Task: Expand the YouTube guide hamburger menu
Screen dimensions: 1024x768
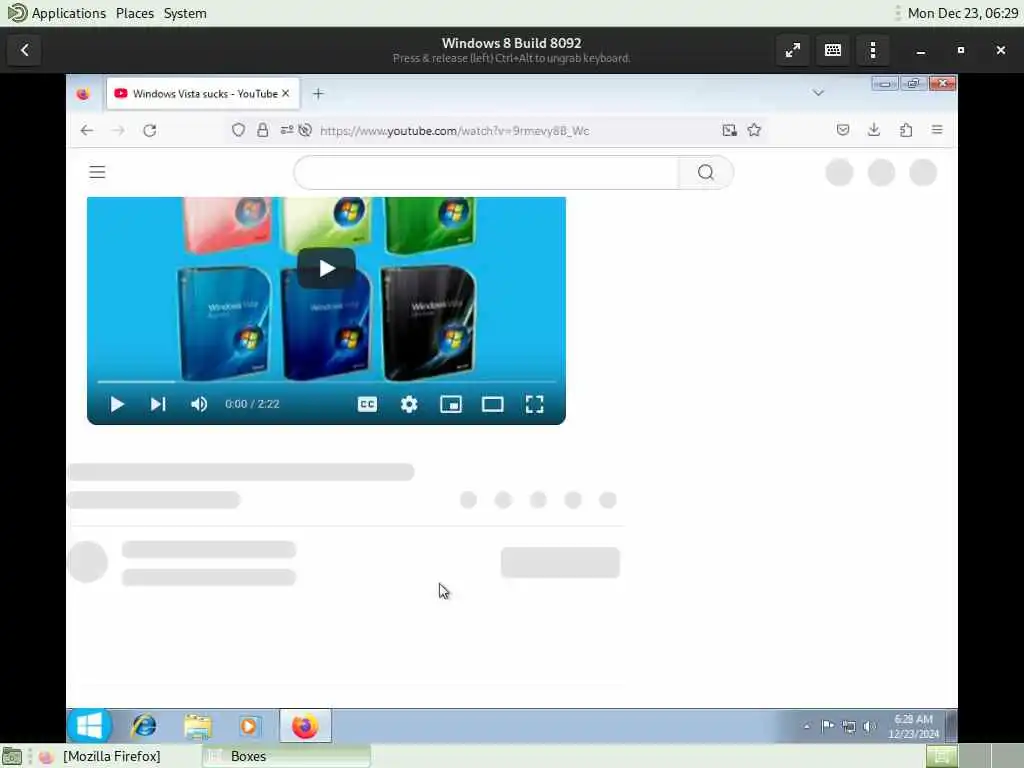Action: pos(97,172)
